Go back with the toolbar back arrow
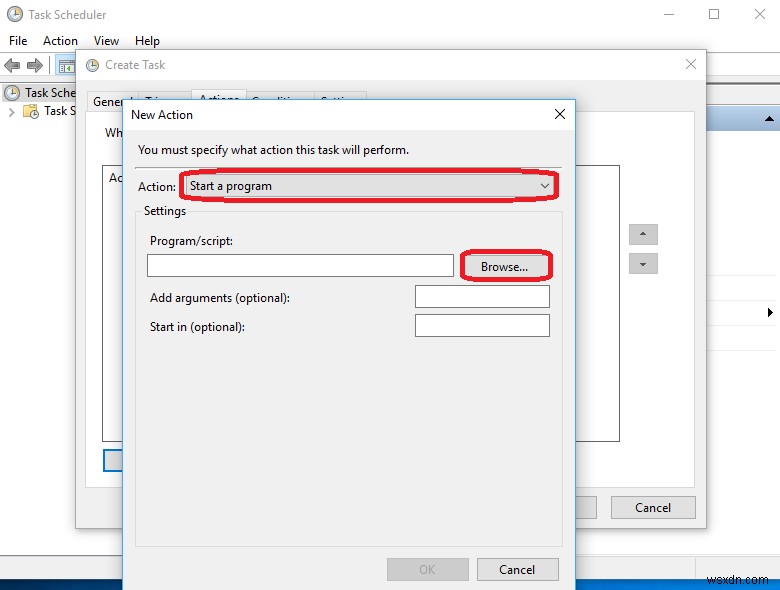The height and width of the screenshot is (590, 780). (x=12, y=65)
